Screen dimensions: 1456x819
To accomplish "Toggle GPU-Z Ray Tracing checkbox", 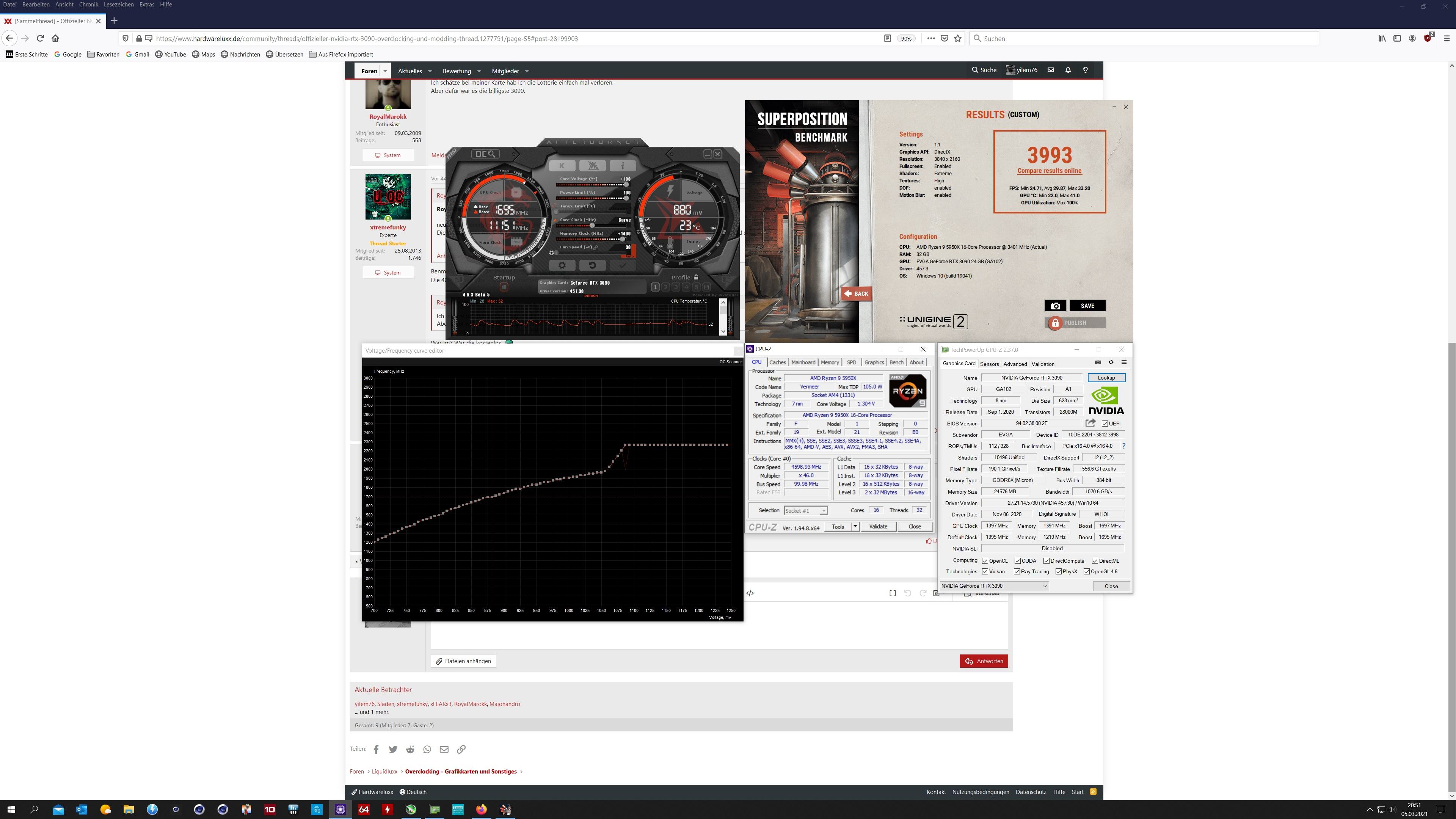I will coord(1017,571).
